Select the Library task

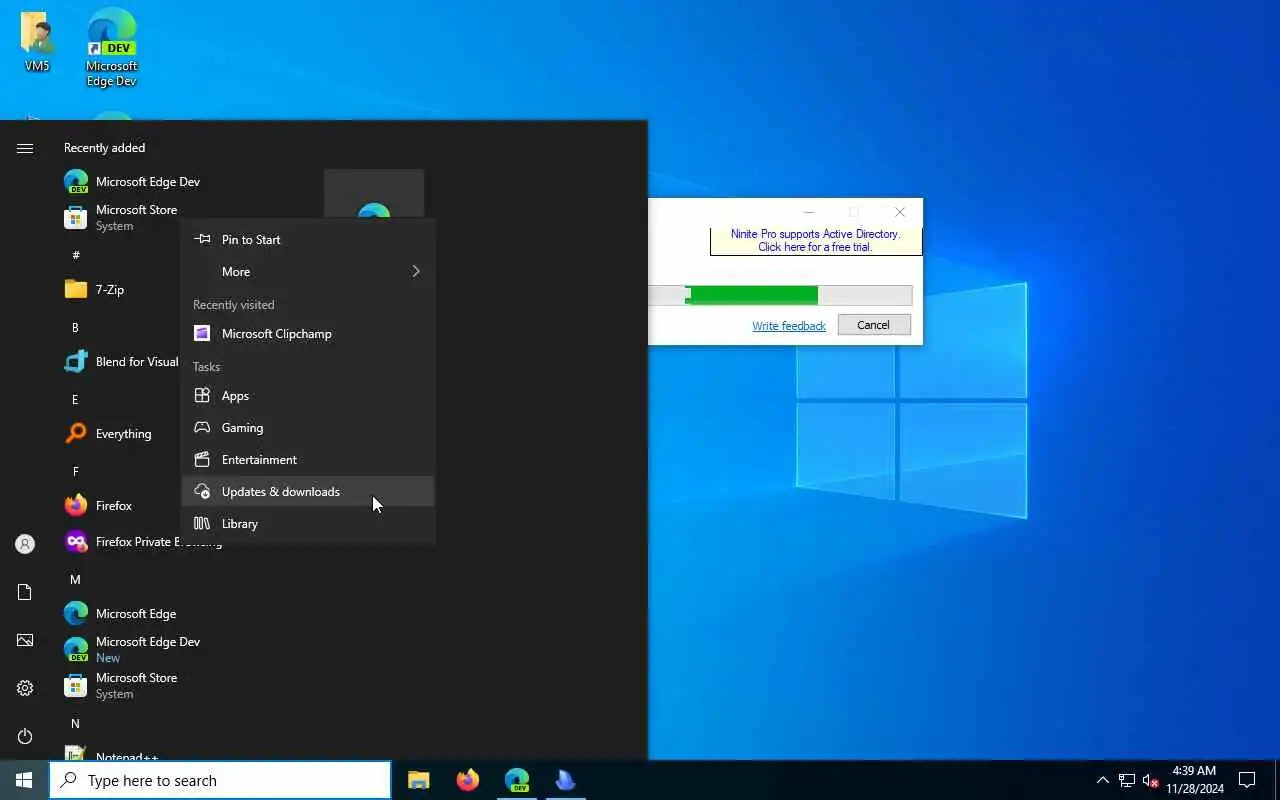308,524
